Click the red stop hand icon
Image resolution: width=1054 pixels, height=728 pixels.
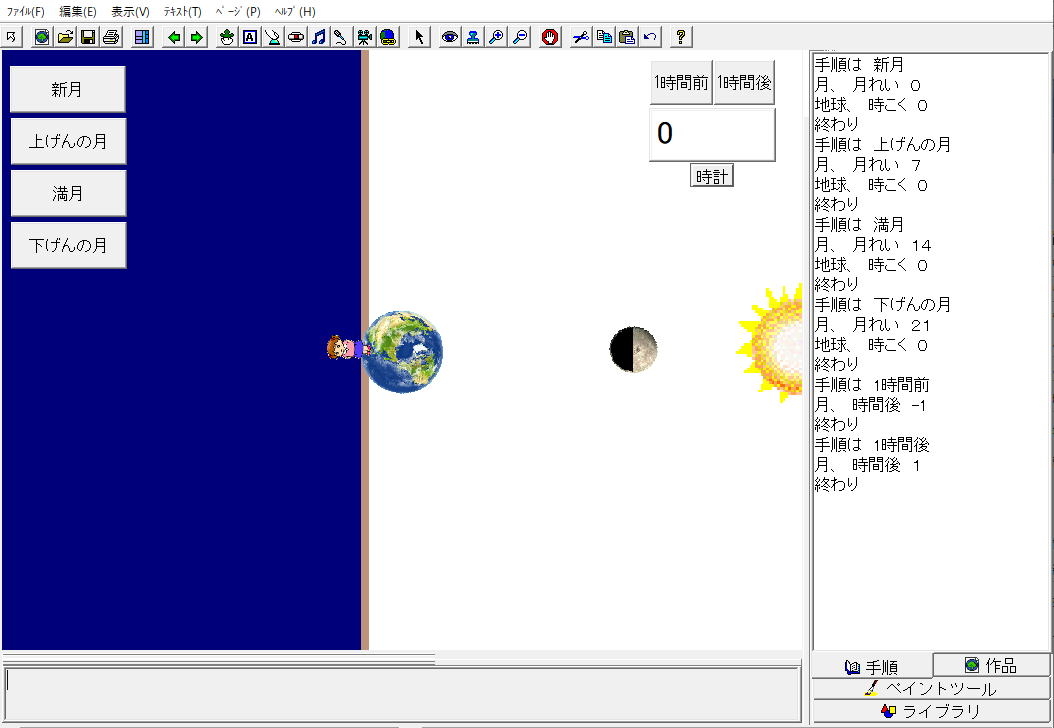(x=549, y=37)
